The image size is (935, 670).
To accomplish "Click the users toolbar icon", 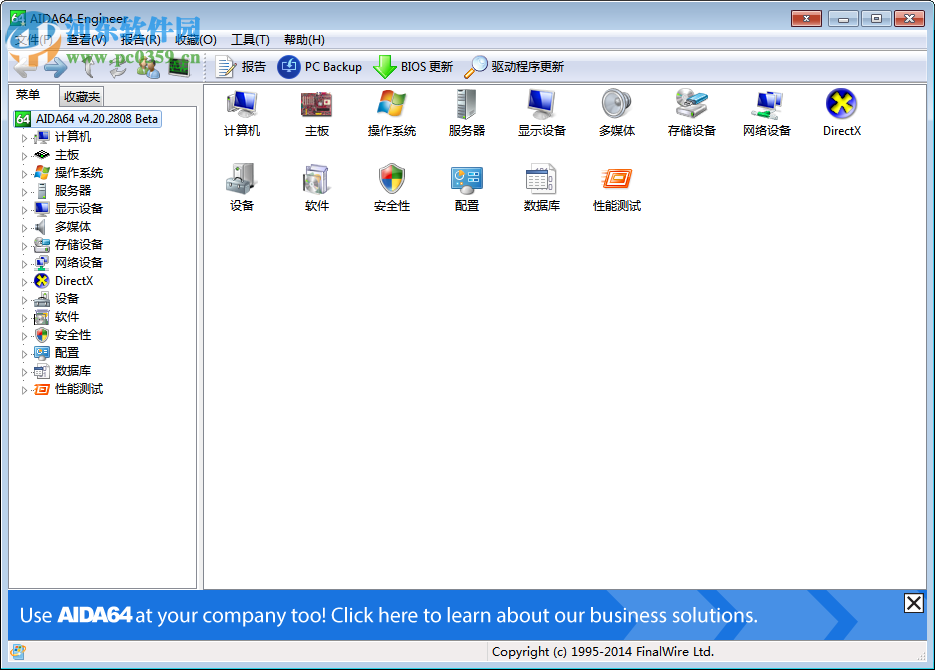I will [148, 67].
